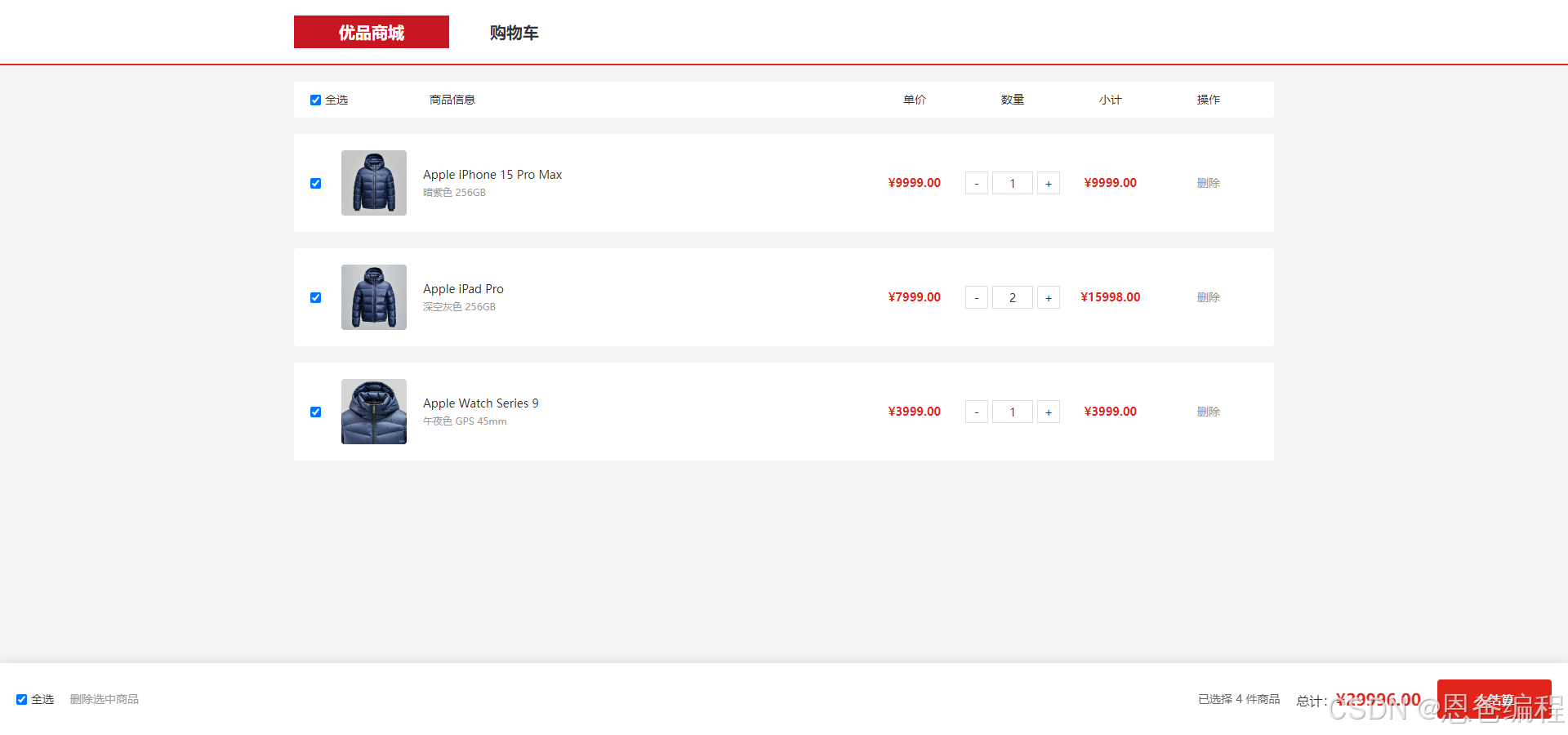Toggle the header 全选 checkbox

click(315, 100)
